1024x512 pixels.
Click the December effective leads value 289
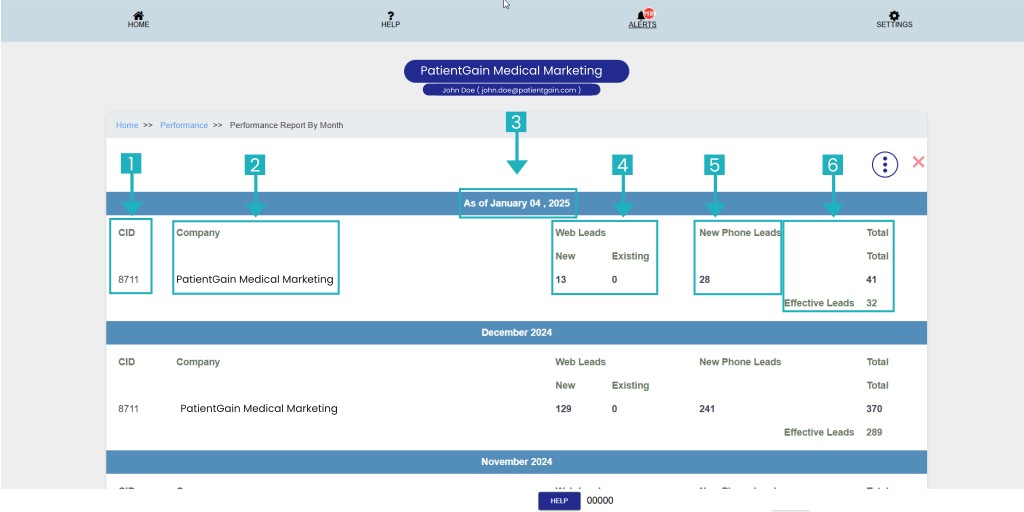(874, 433)
